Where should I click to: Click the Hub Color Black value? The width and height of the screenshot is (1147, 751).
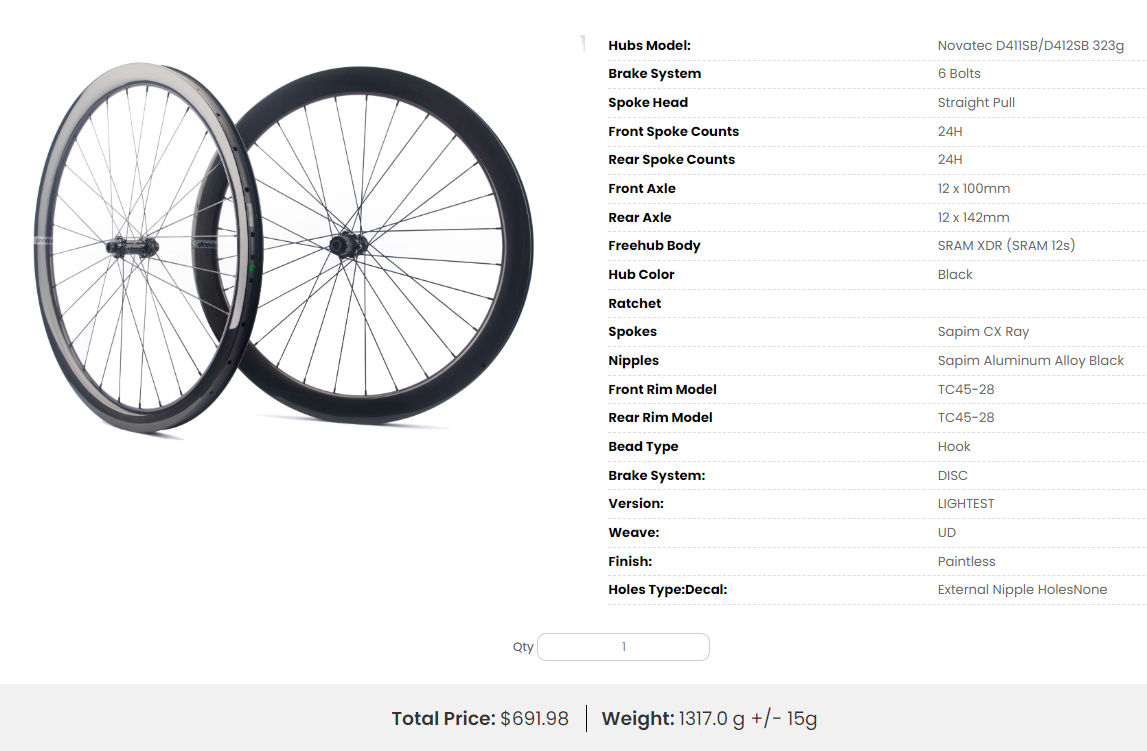955,274
